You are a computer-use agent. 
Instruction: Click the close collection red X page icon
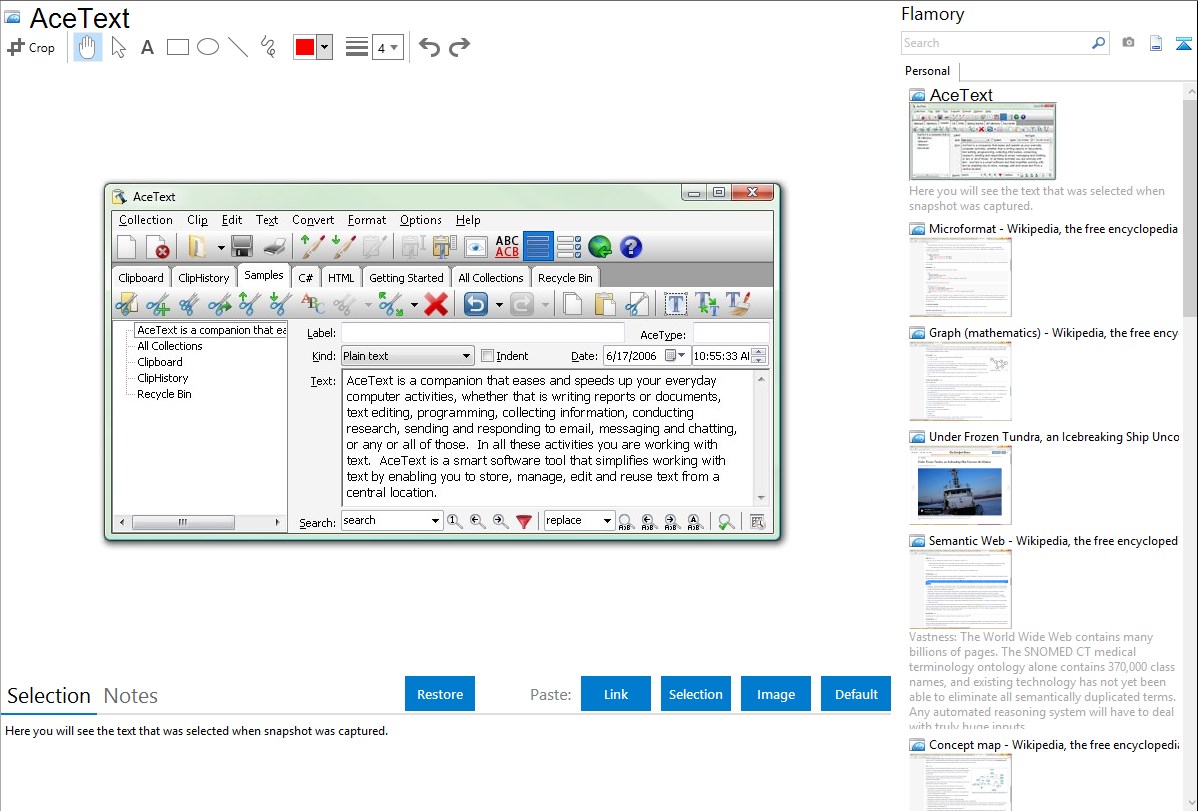[x=157, y=247]
